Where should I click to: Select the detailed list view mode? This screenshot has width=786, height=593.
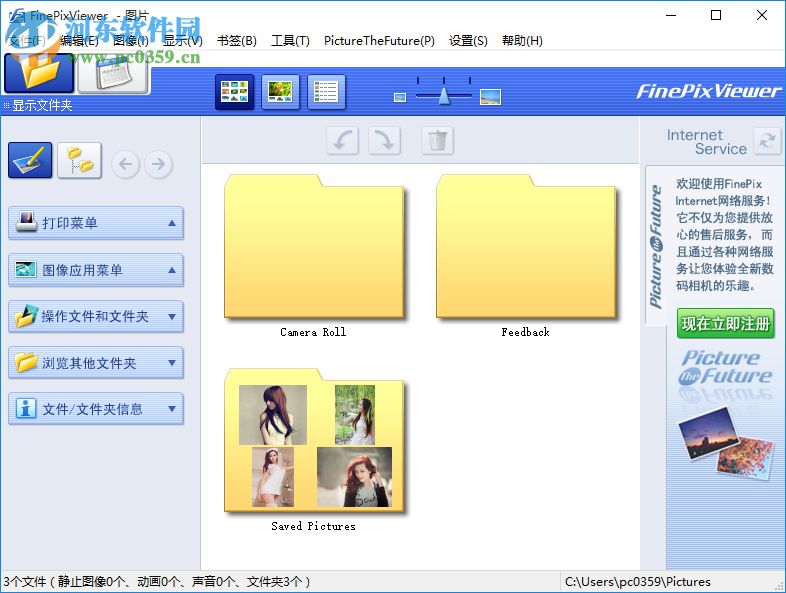click(326, 92)
